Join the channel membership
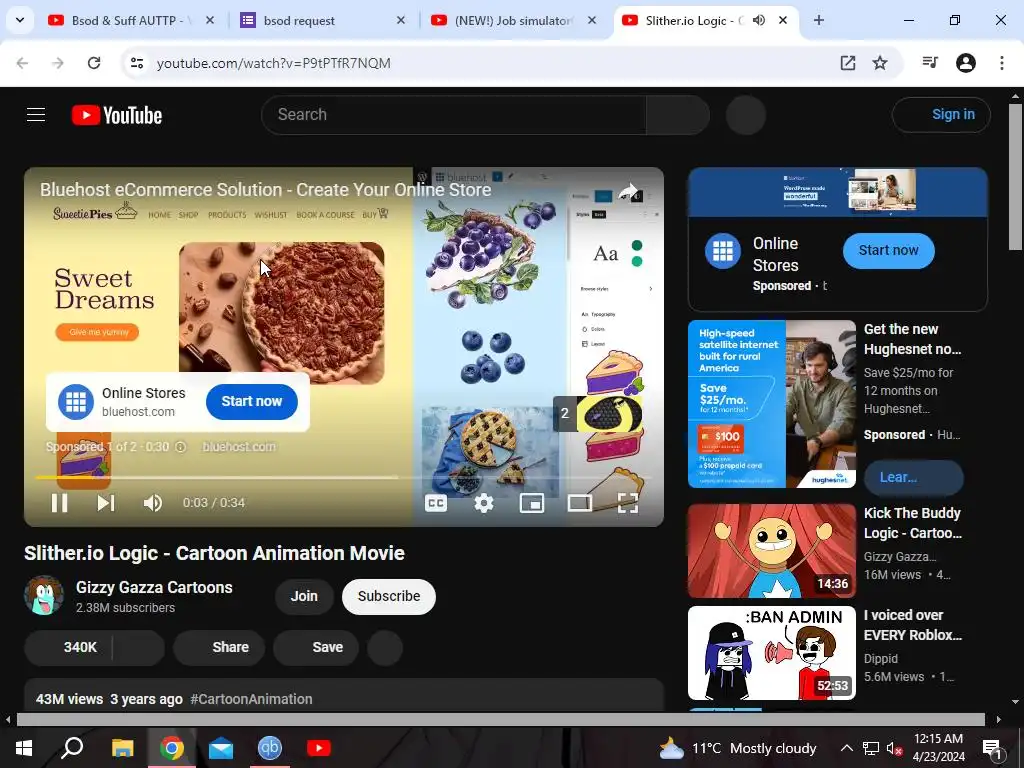Screen dimensions: 1024x768 pyautogui.click(x=304, y=596)
